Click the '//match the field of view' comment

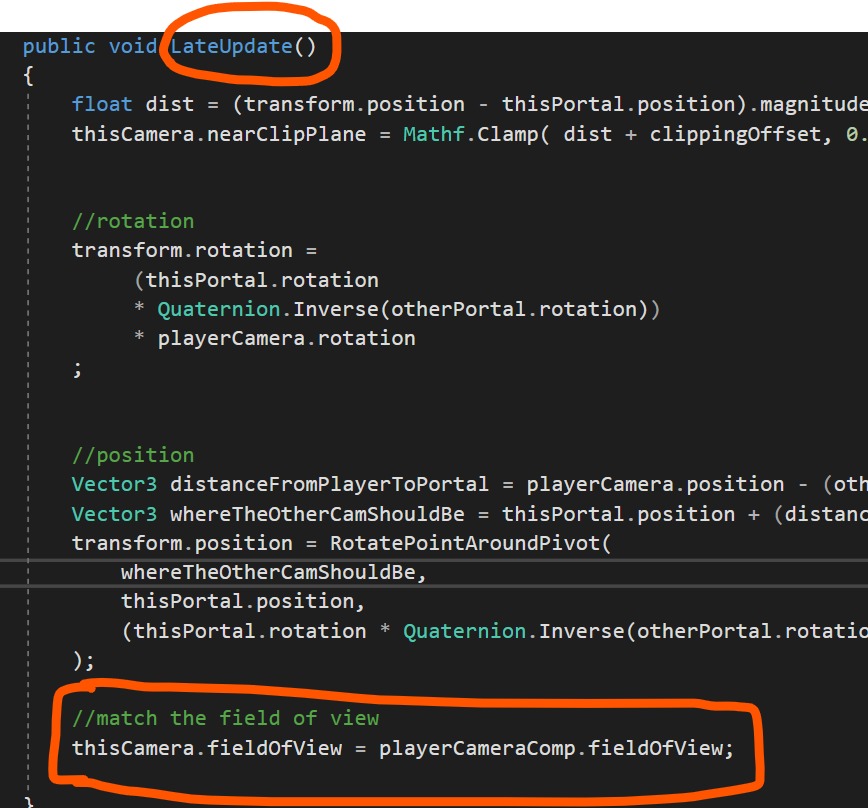(225, 718)
